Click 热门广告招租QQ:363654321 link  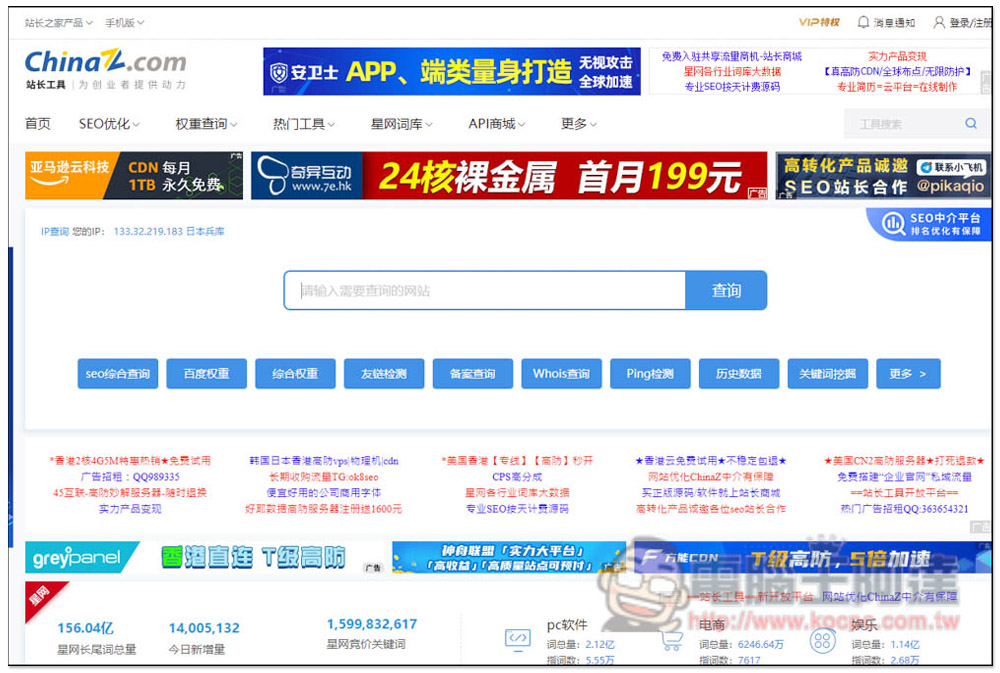pos(904,508)
